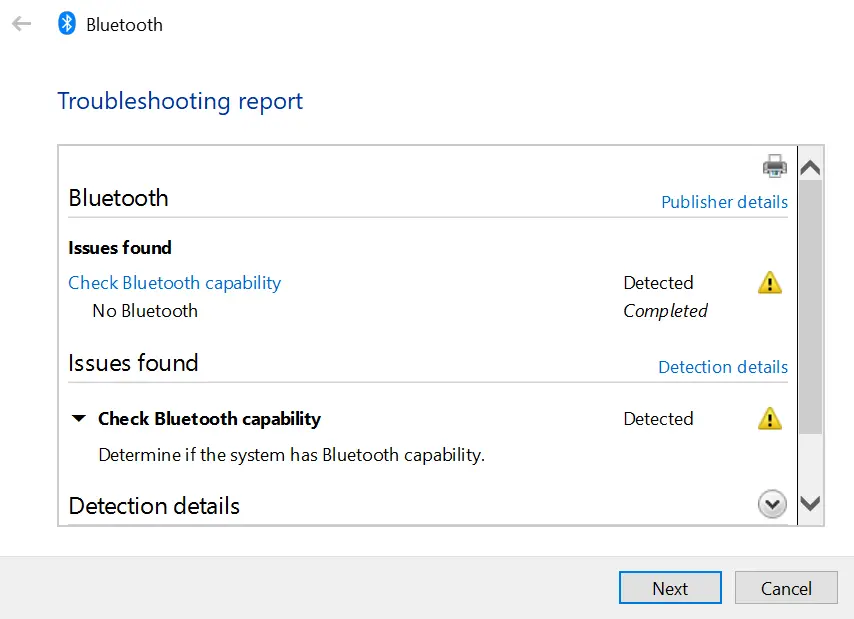Viewport: 854px width, 619px height.
Task: Select the 'No Bluetooth' text
Action: [145, 311]
